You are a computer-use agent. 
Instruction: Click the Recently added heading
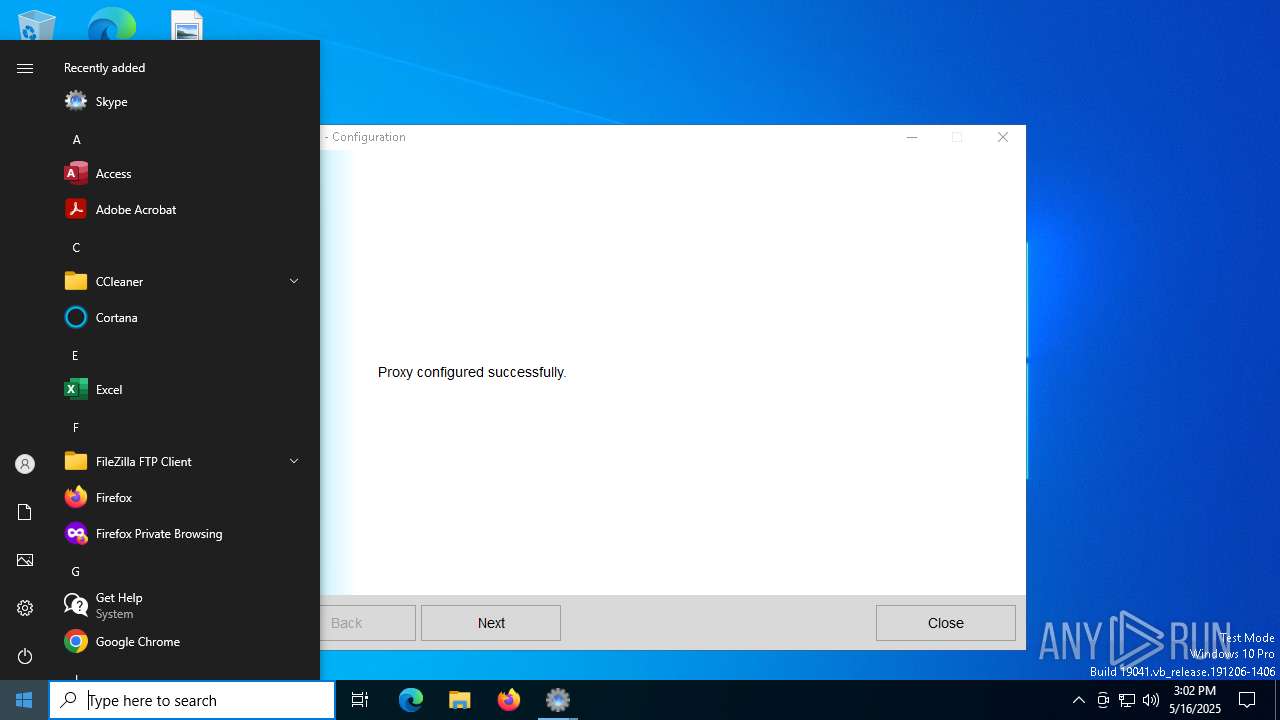104,68
